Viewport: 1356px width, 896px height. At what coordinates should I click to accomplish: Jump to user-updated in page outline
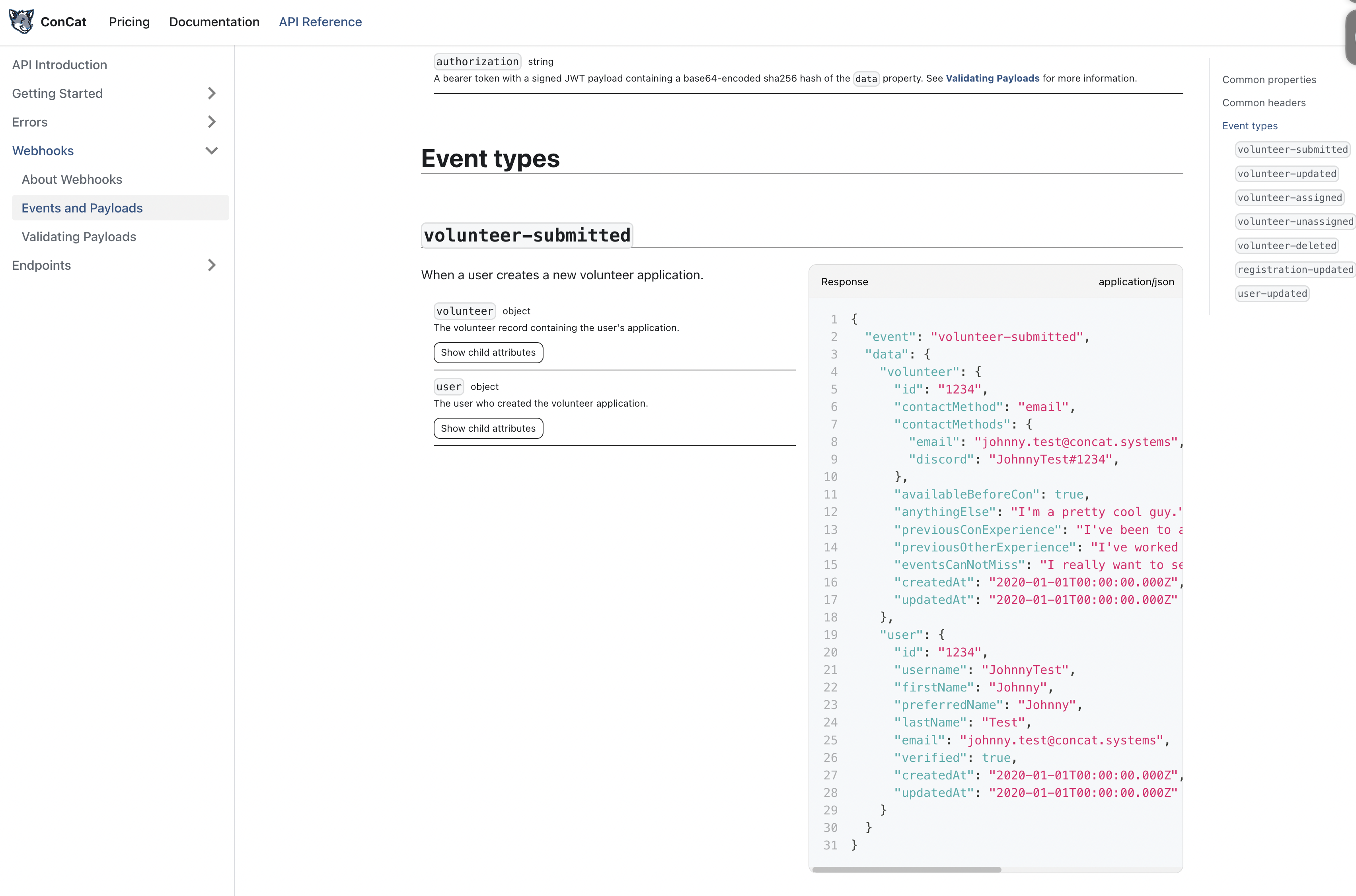click(x=1271, y=294)
